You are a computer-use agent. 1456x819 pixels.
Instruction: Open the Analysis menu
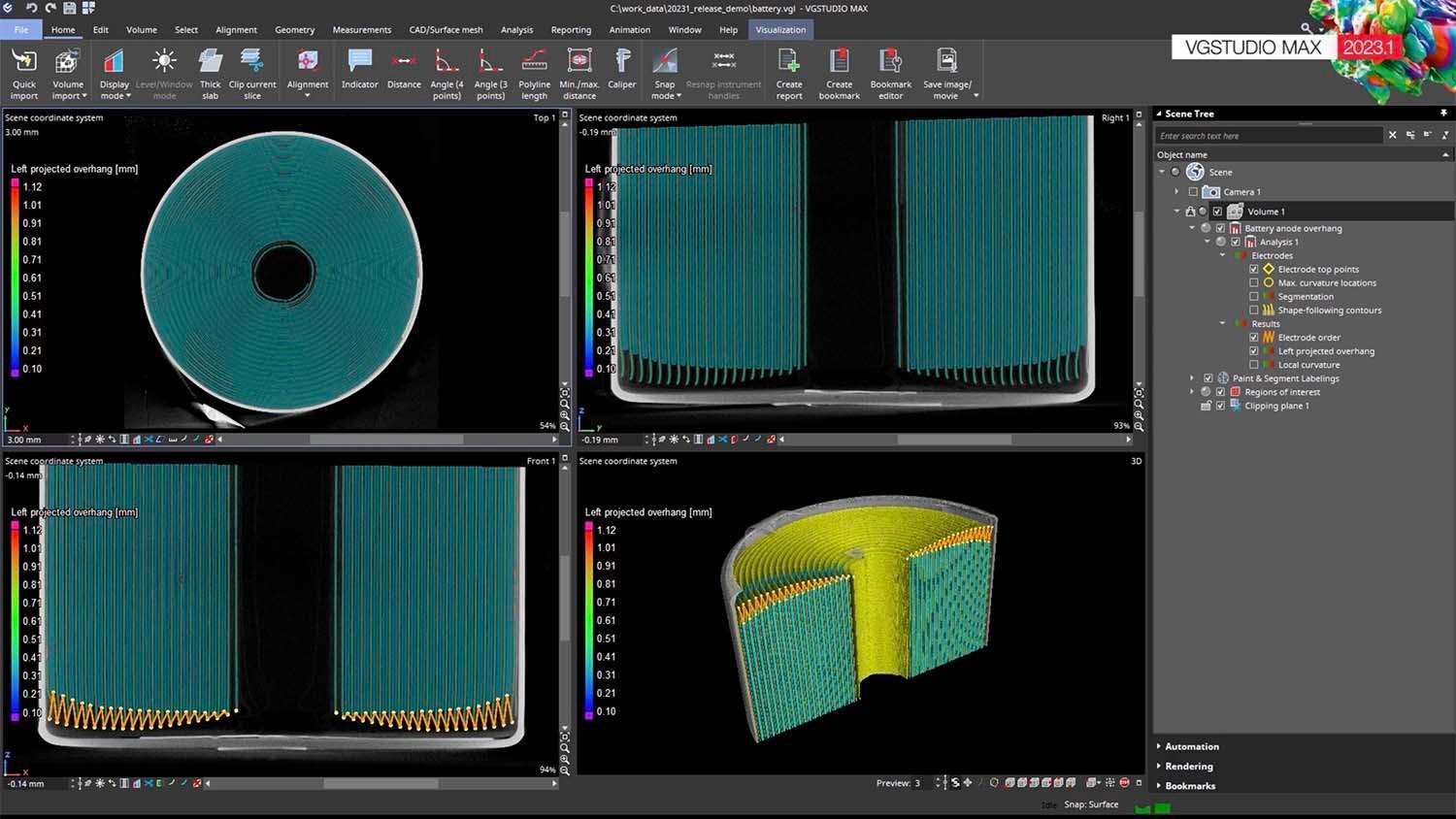[516, 30]
